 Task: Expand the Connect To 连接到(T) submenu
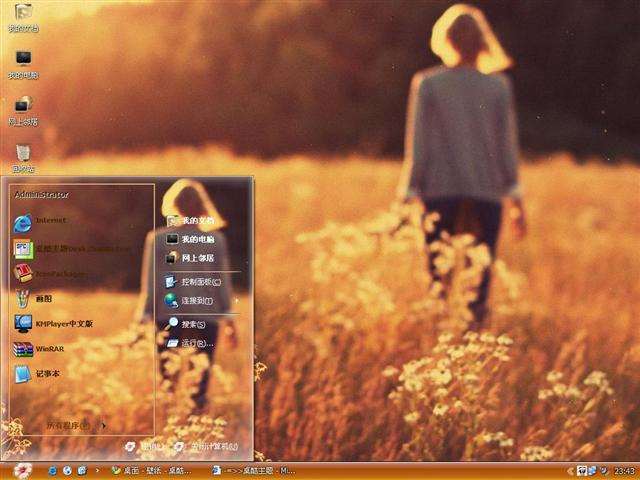coord(201,301)
